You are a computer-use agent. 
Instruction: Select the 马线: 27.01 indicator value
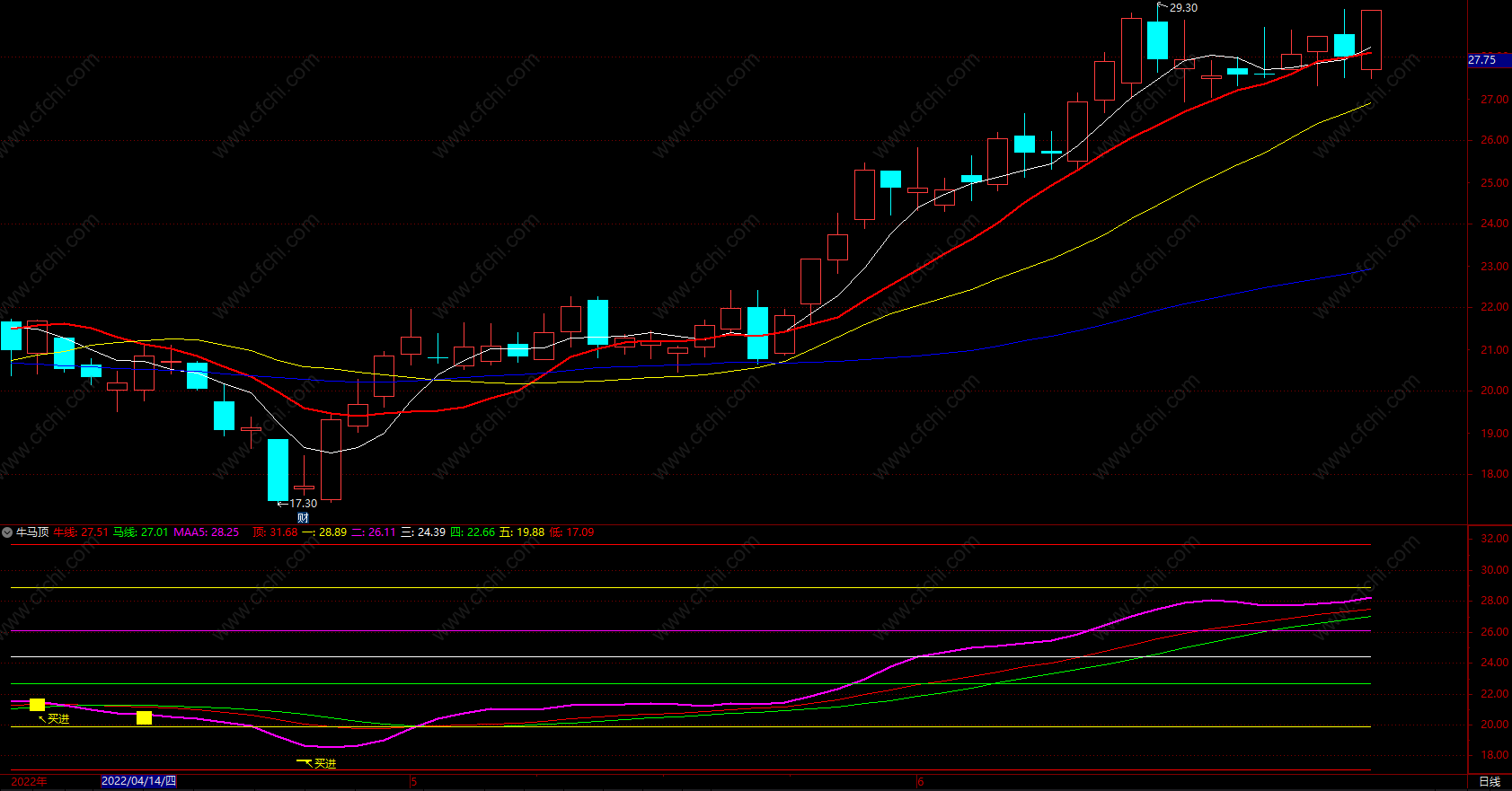(x=141, y=532)
